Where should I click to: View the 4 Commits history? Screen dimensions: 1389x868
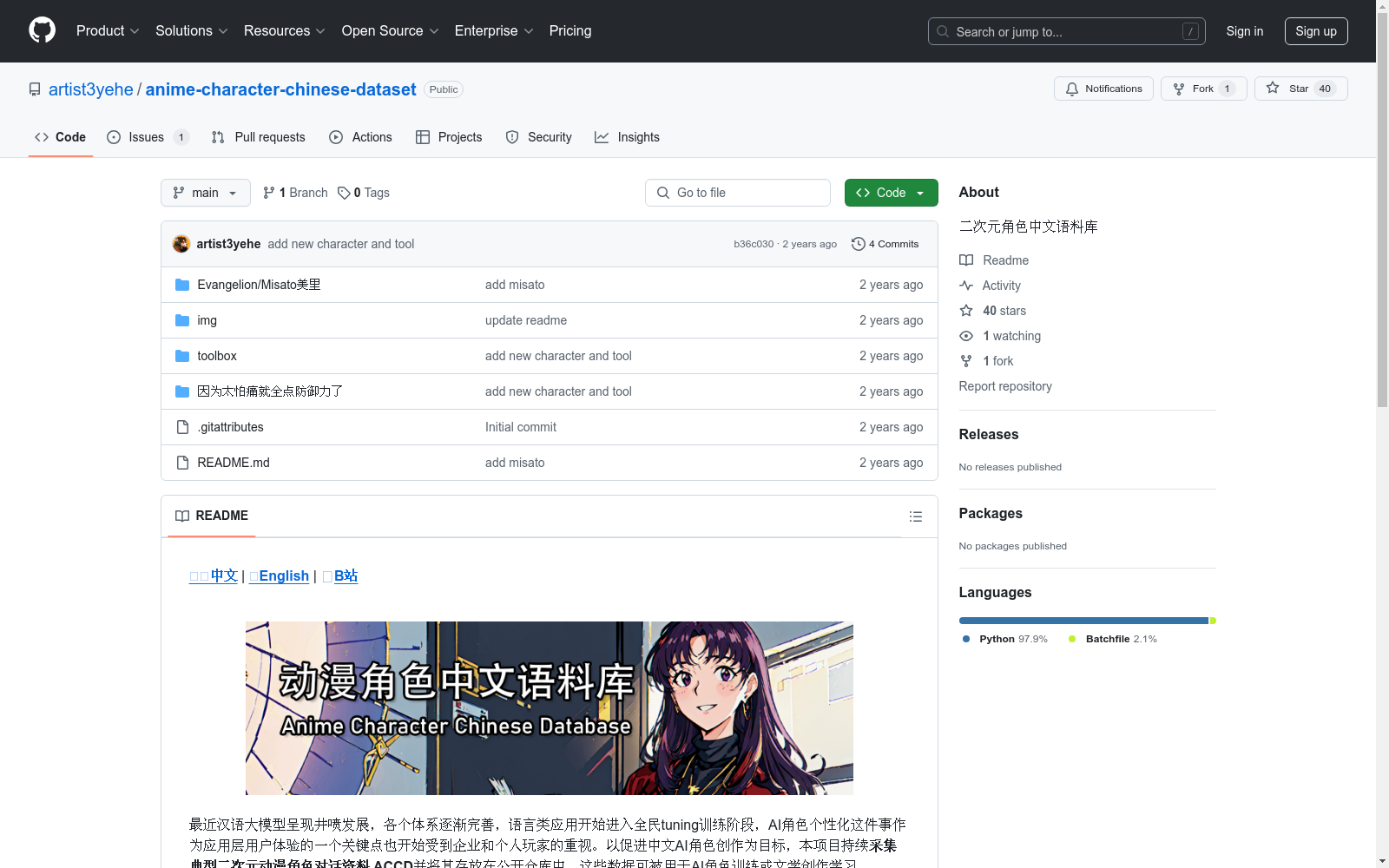[x=885, y=244]
